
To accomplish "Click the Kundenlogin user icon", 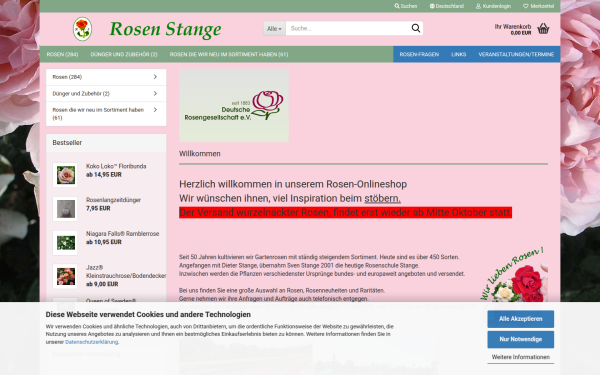I will [x=478, y=6].
